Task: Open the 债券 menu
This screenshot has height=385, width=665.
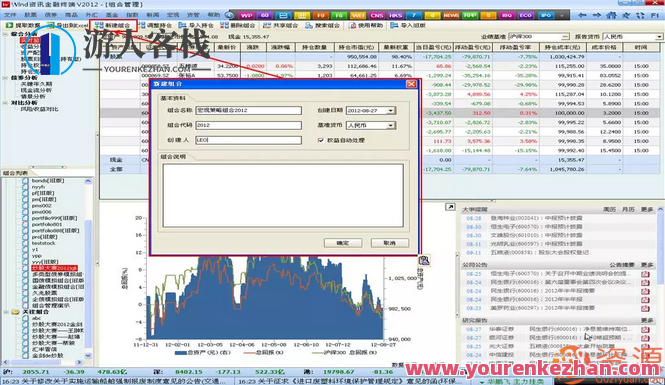Action: coord(50,15)
